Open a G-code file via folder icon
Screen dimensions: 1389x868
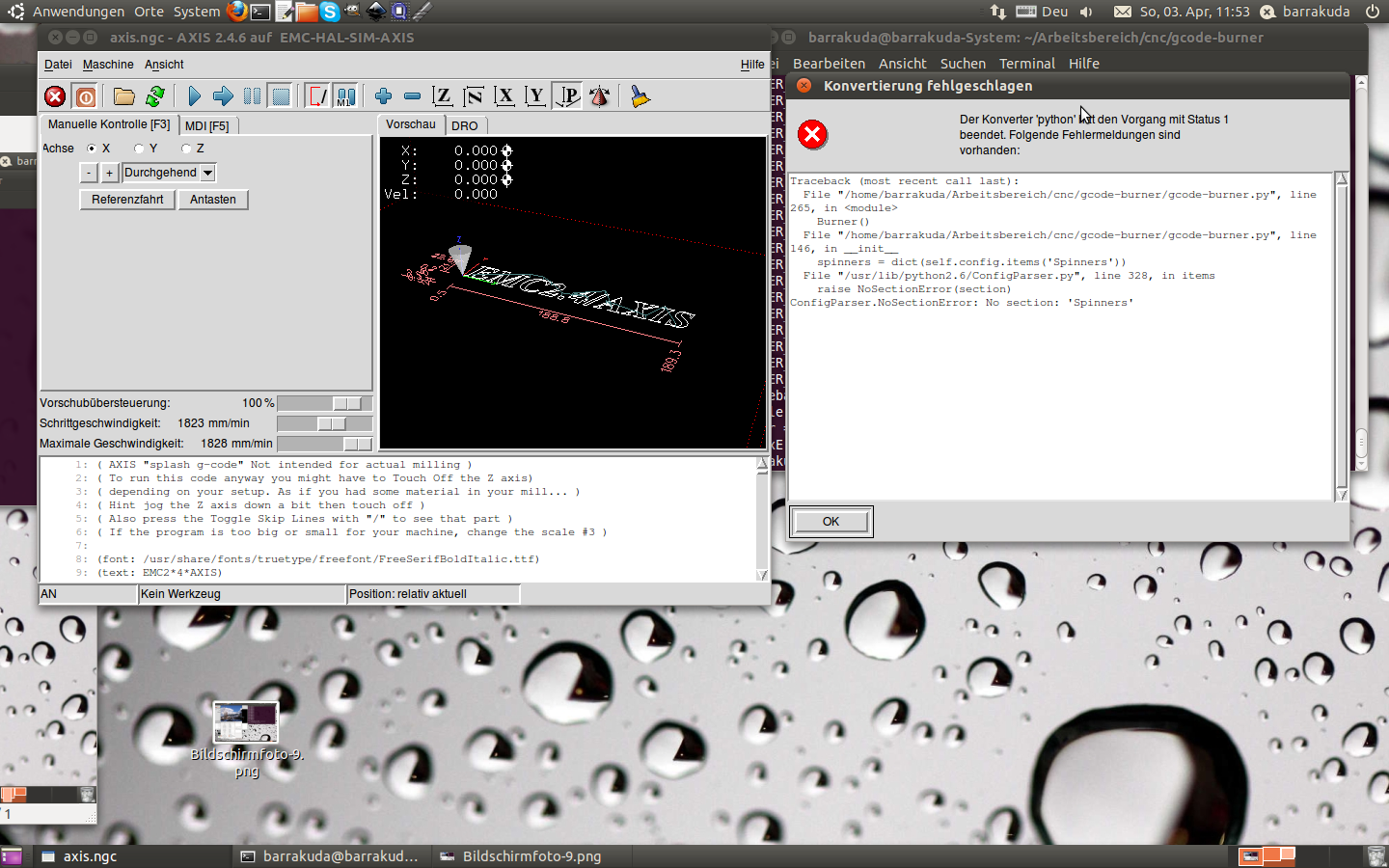(123, 96)
